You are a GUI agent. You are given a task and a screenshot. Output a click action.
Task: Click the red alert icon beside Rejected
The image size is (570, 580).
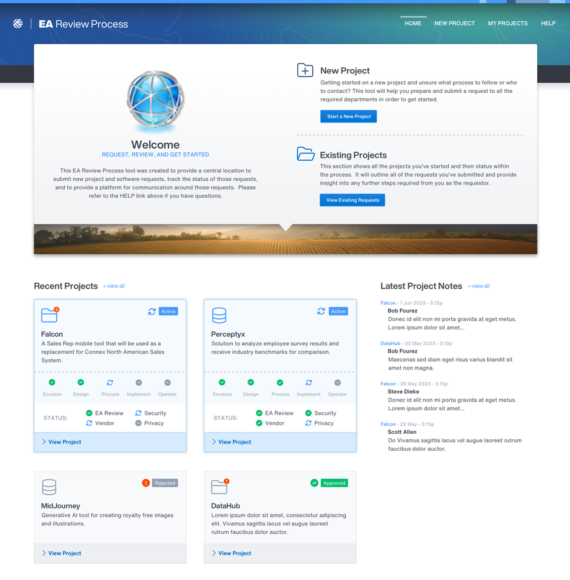tap(146, 483)
